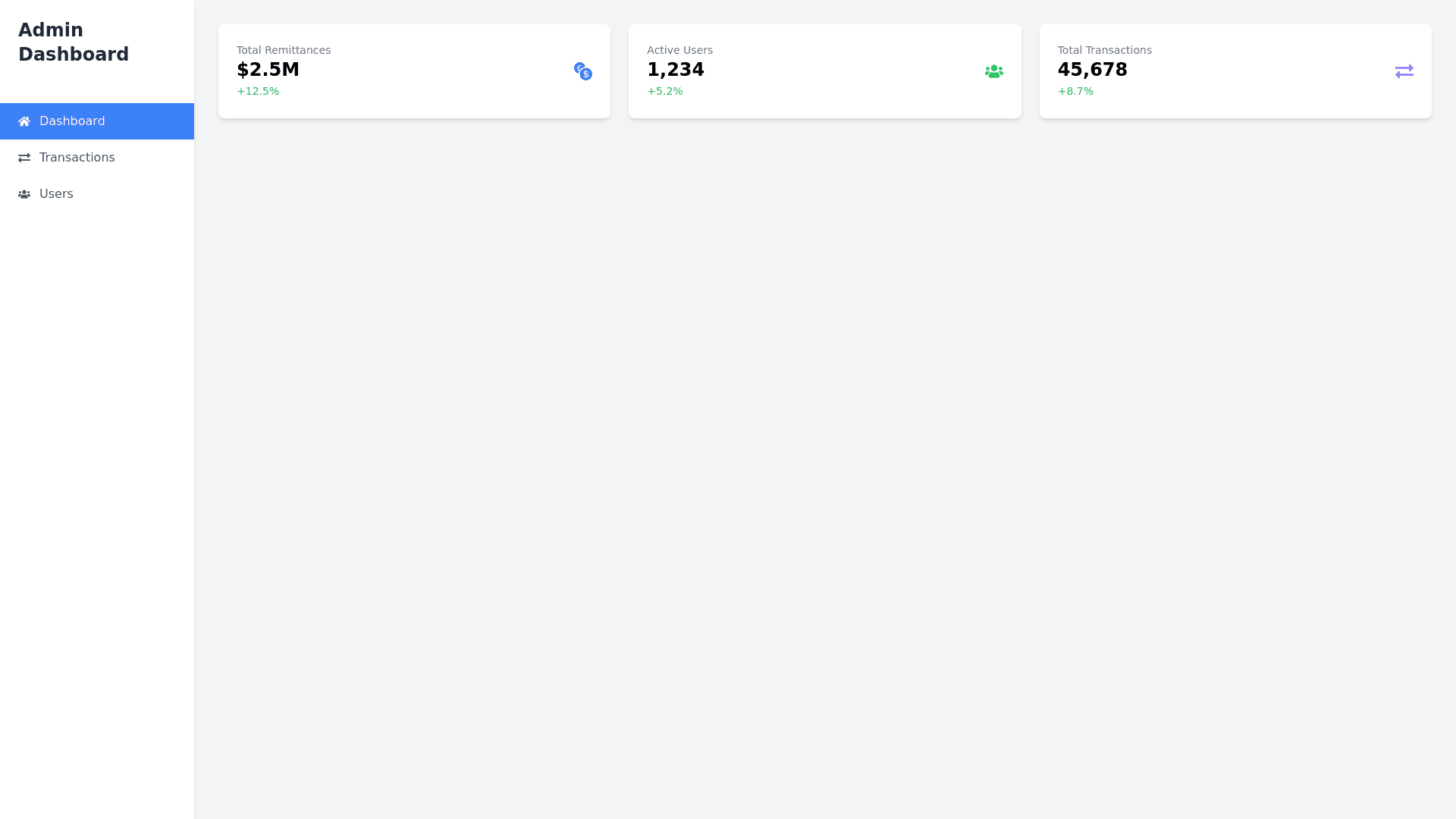Click the +5.2% change indicator
This screenshot has height=819, width=1456.
coord(664,92)
